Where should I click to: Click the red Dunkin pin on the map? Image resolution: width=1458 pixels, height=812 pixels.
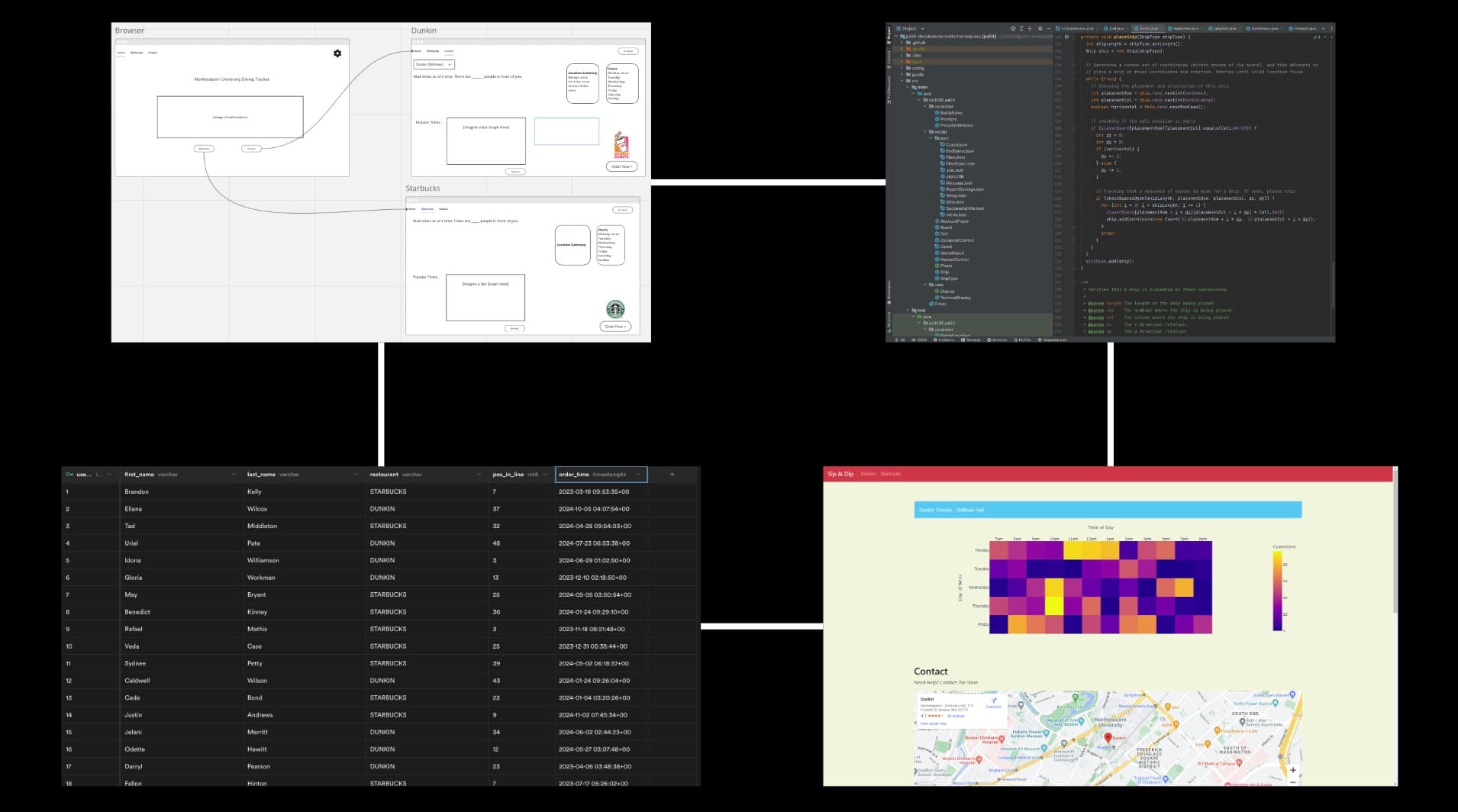(x=1108, y=738)
